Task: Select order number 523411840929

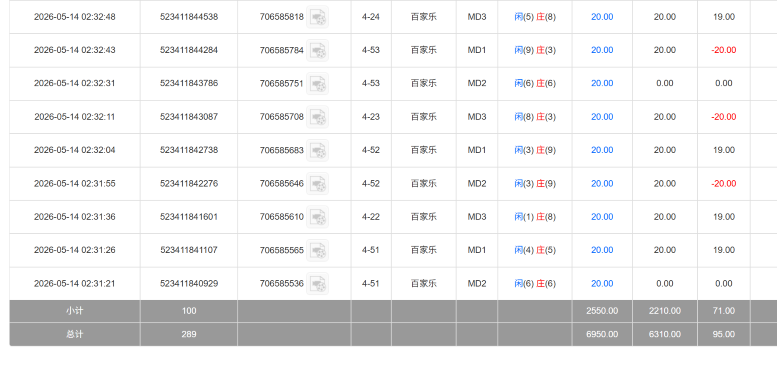Action: coord(189,283)
